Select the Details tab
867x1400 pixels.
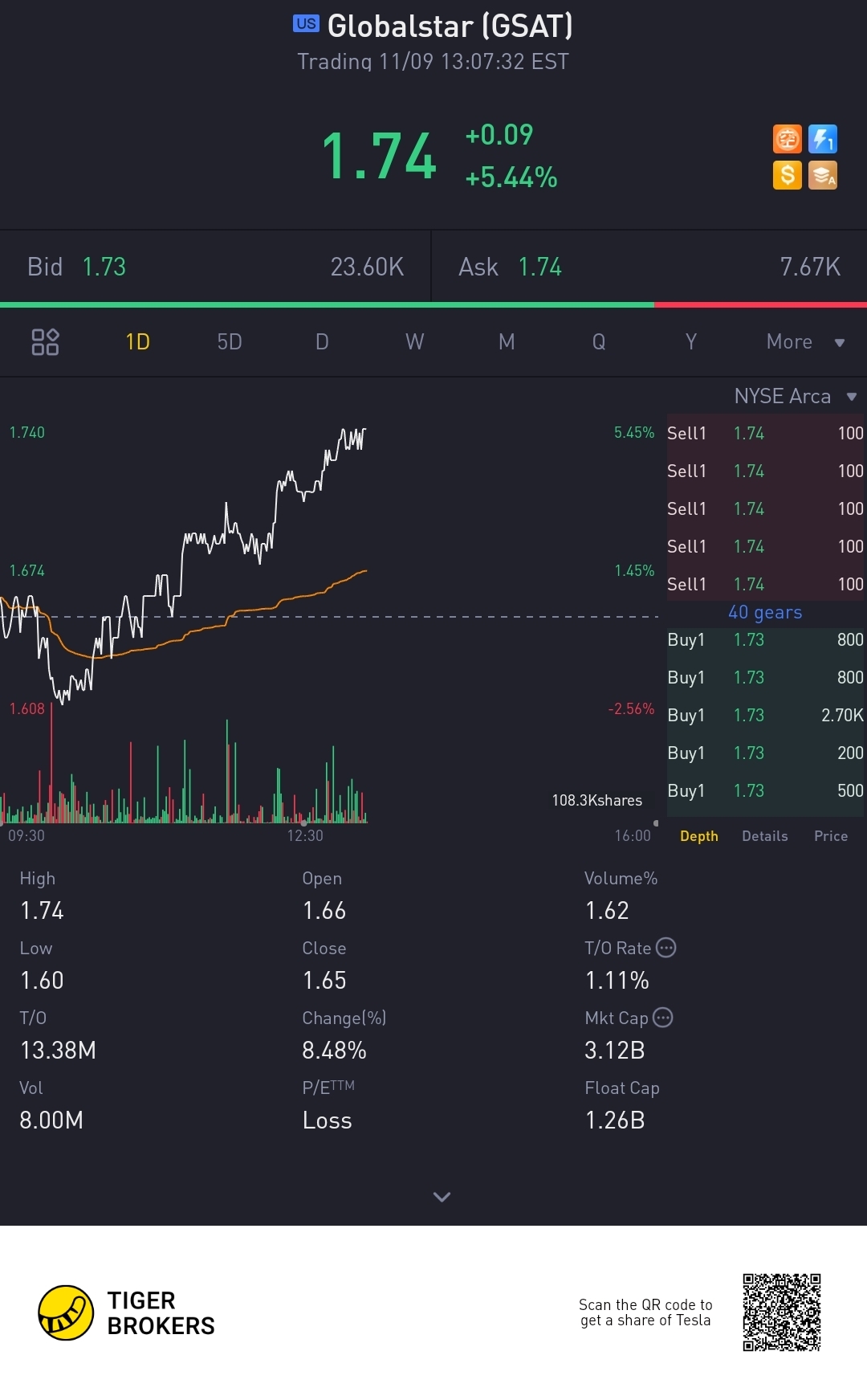tap(765, 836)
